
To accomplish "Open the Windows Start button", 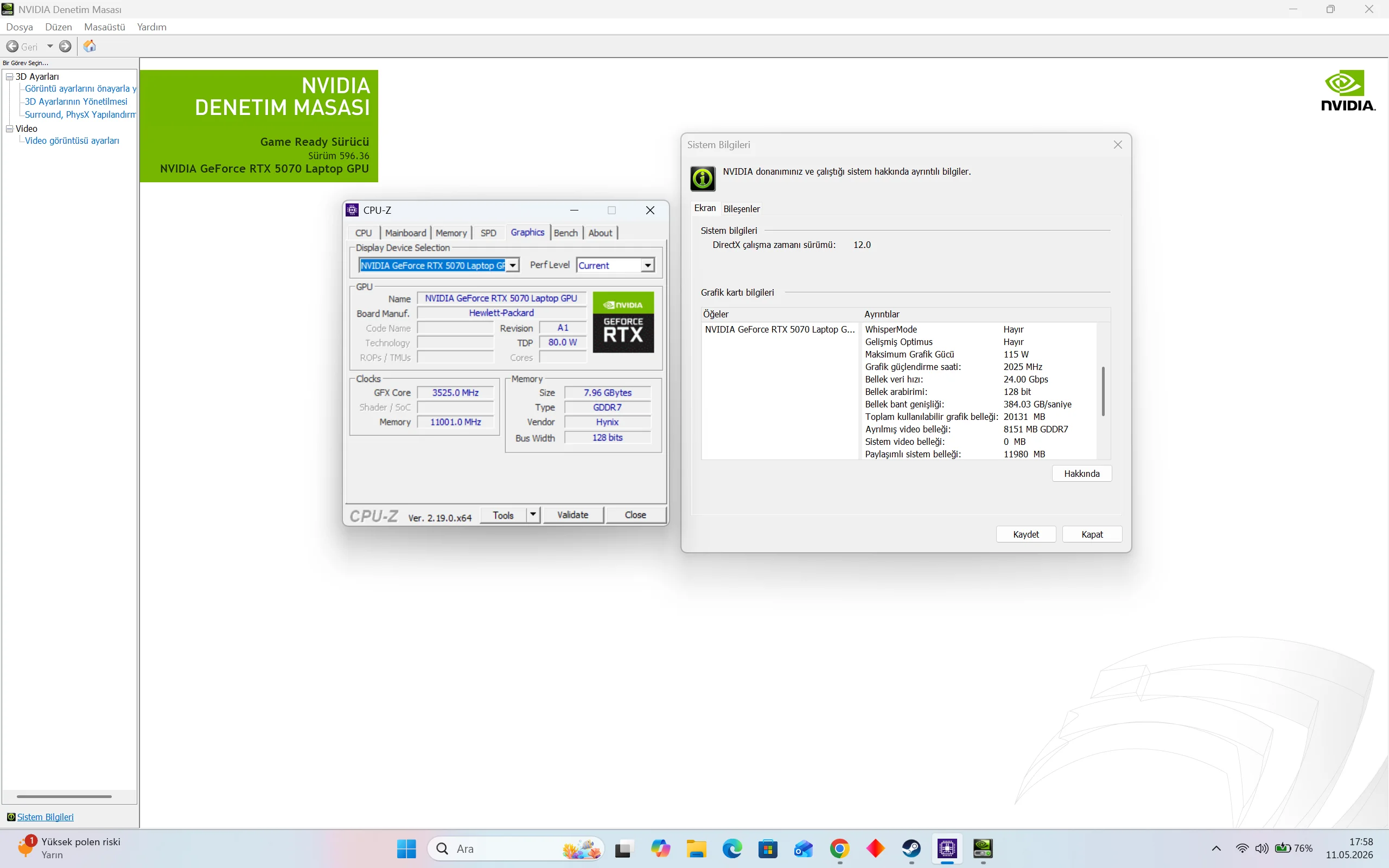I will (406, 848).
